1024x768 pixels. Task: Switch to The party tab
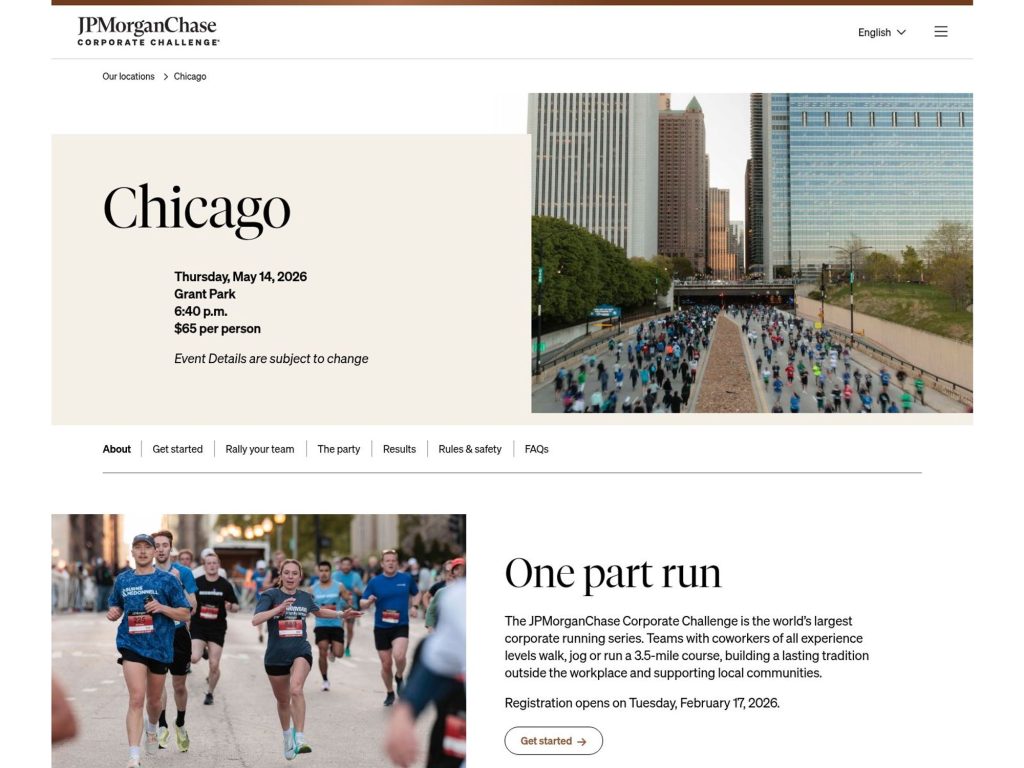[x=338, y=449]
